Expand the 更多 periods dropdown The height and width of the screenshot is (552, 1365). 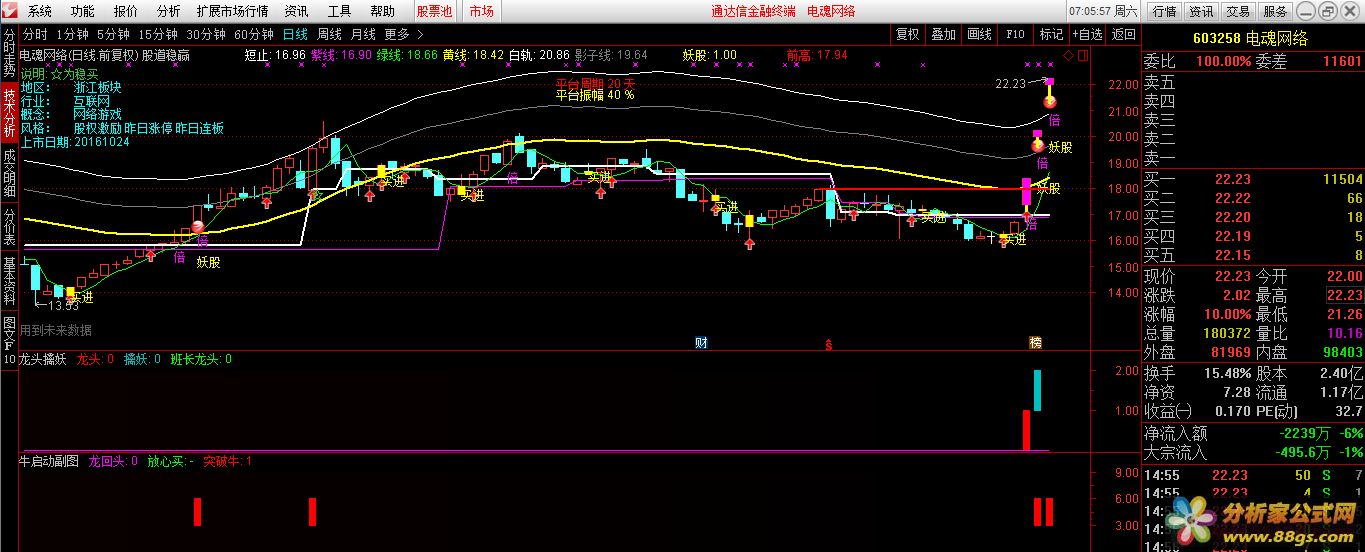pos(403,34)
